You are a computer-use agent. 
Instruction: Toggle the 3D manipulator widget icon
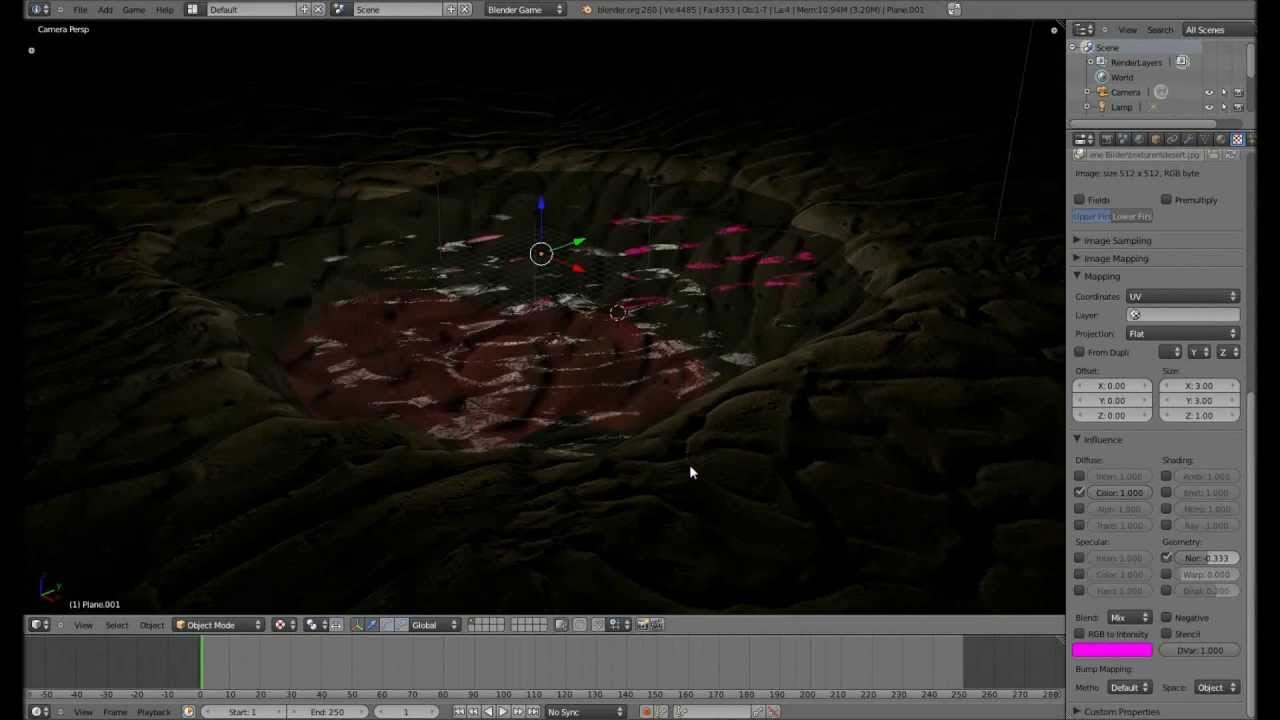[x=357, y=625]
